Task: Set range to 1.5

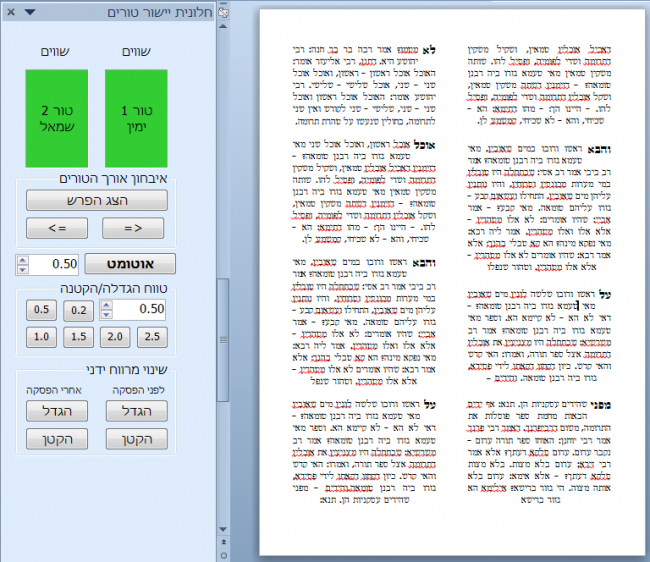Action: tap(78, 337)
